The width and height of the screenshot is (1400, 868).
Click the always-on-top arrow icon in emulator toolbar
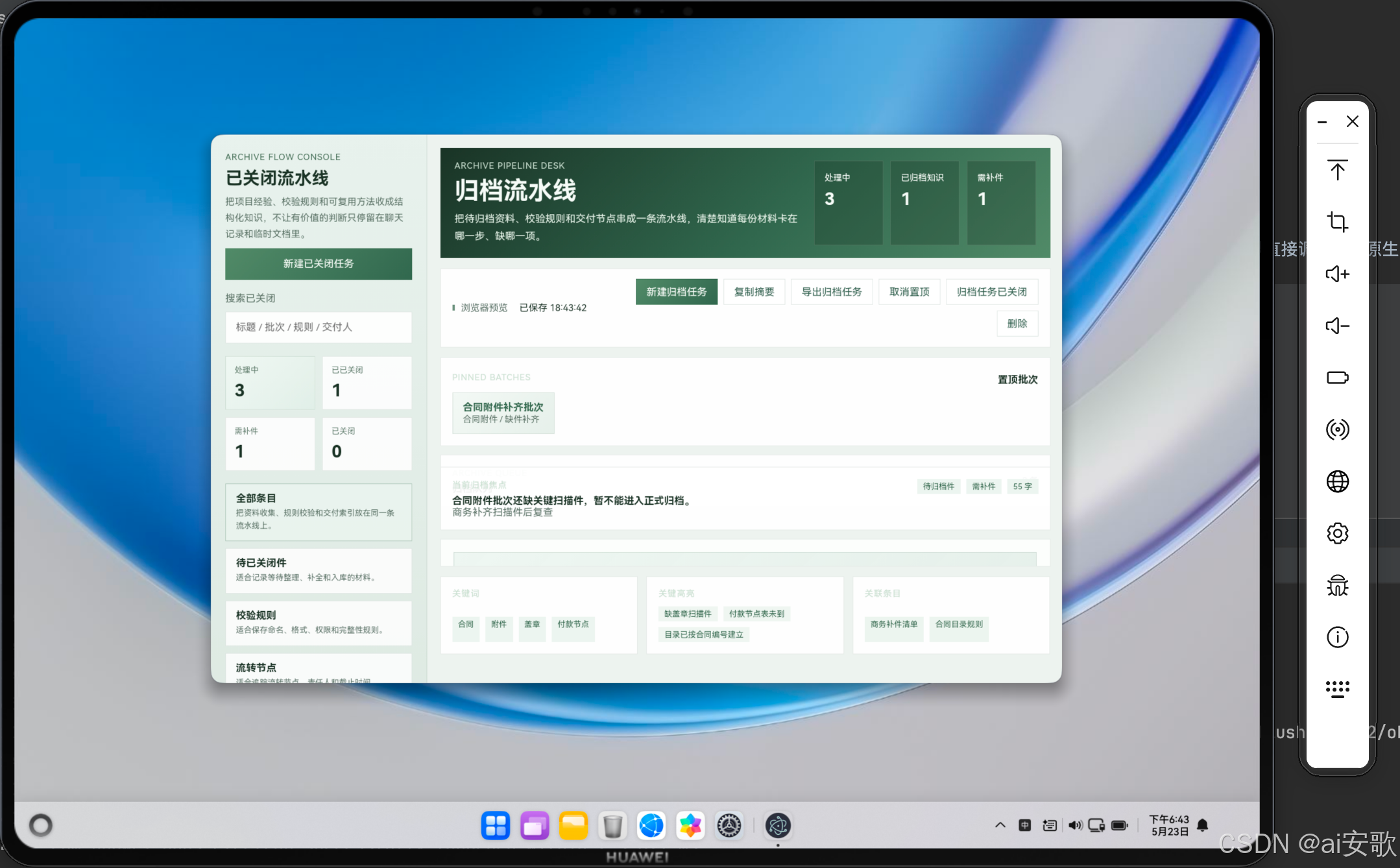1337,170
